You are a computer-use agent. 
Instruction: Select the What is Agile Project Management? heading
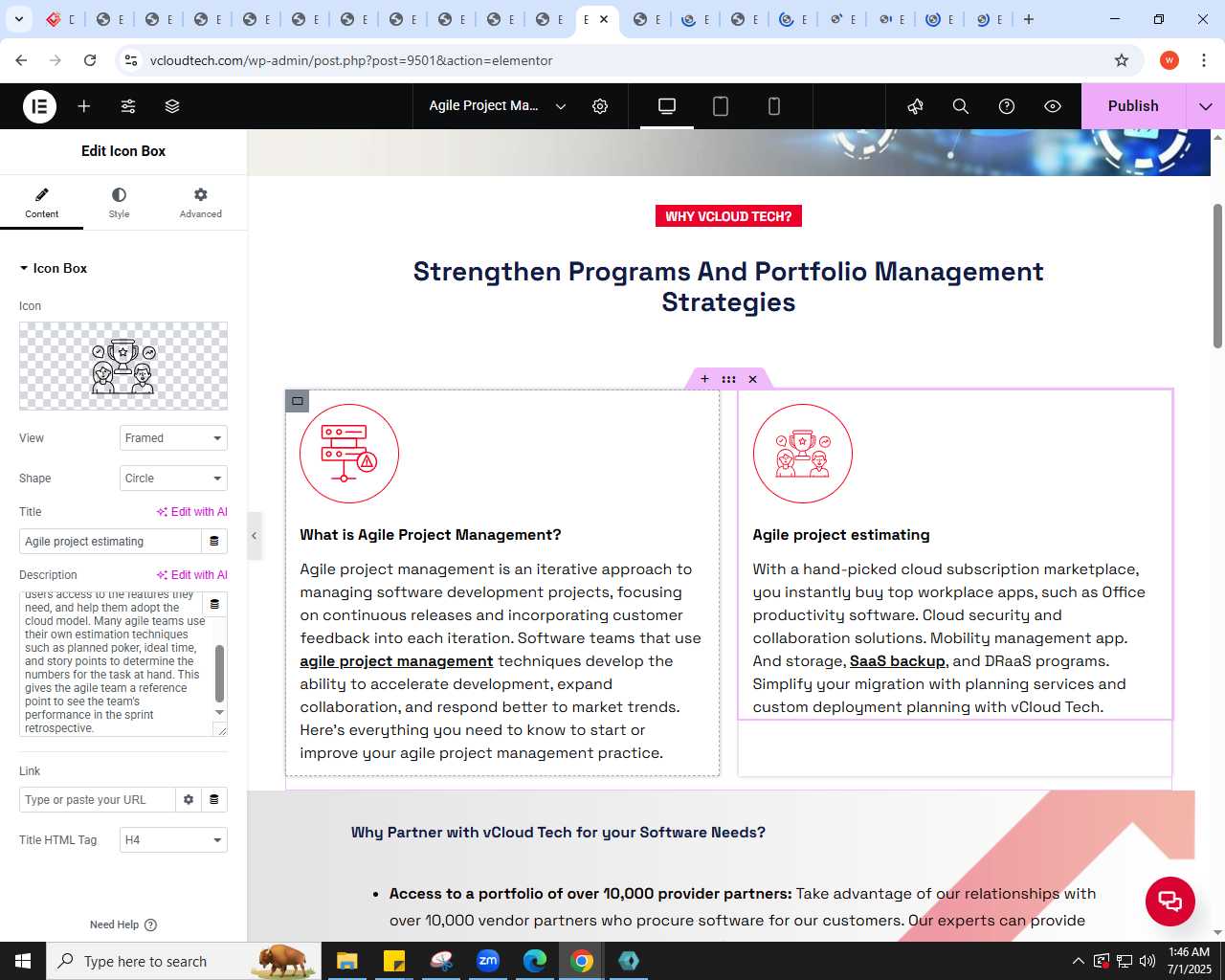[431, 535]
